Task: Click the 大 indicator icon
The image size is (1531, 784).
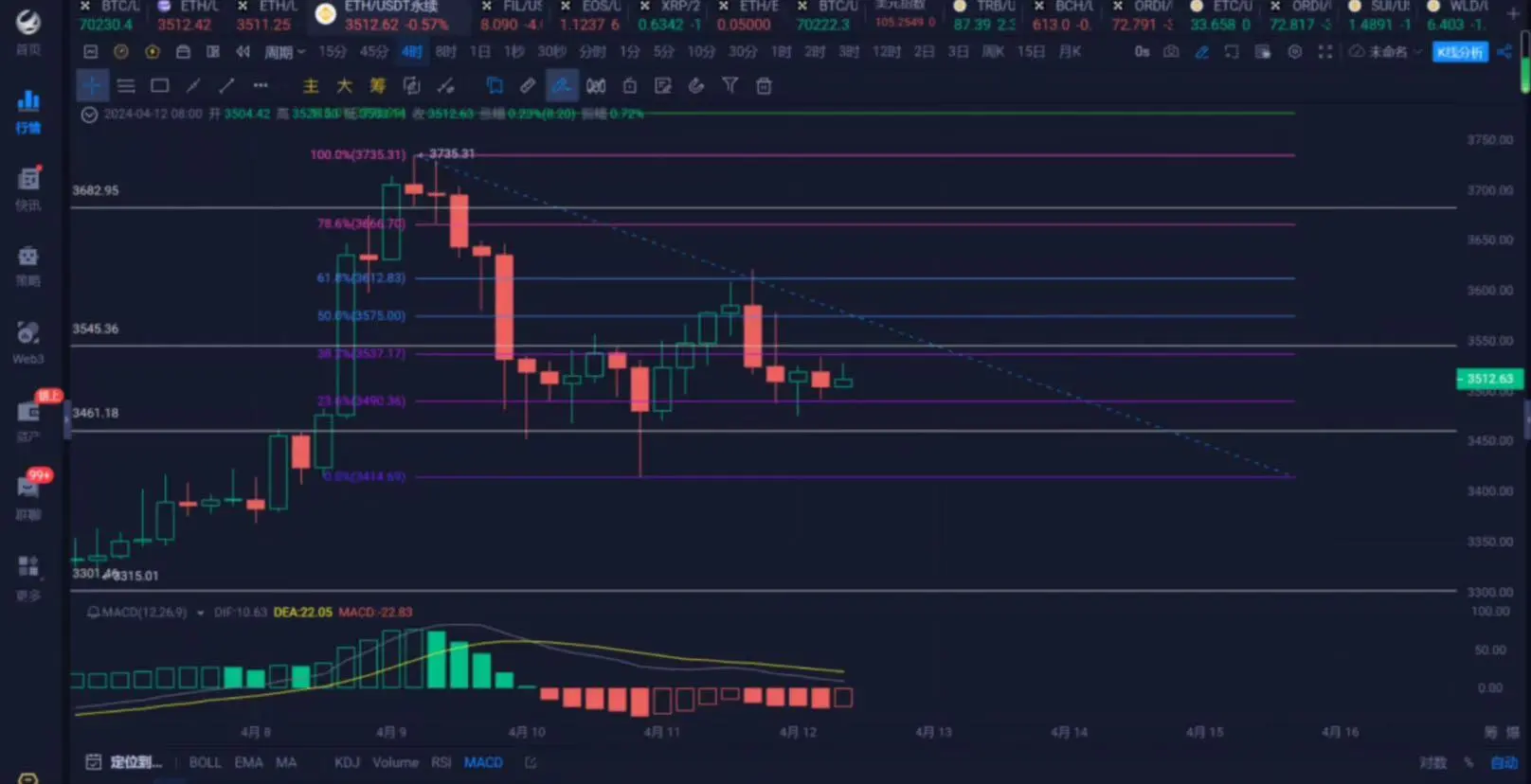Action: [x=344, y=86]
